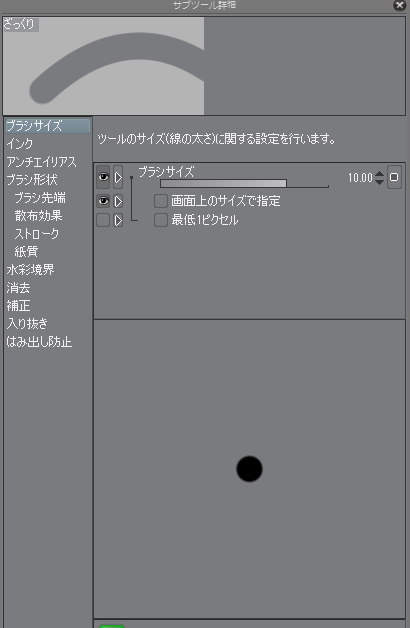Click the ブラシサイズ slider bar
Screen dimensions: 410x628
pyautogui.click(x=244, y=183)
